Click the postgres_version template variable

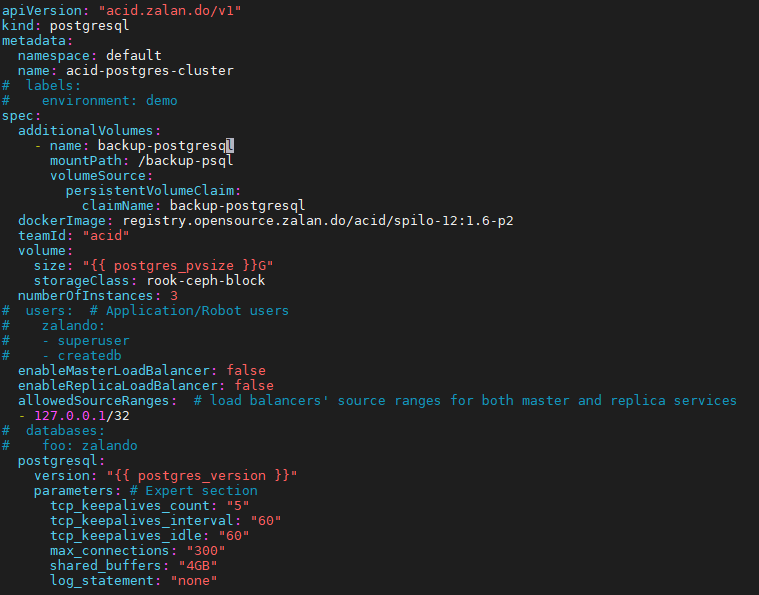(x=202, y=476)
